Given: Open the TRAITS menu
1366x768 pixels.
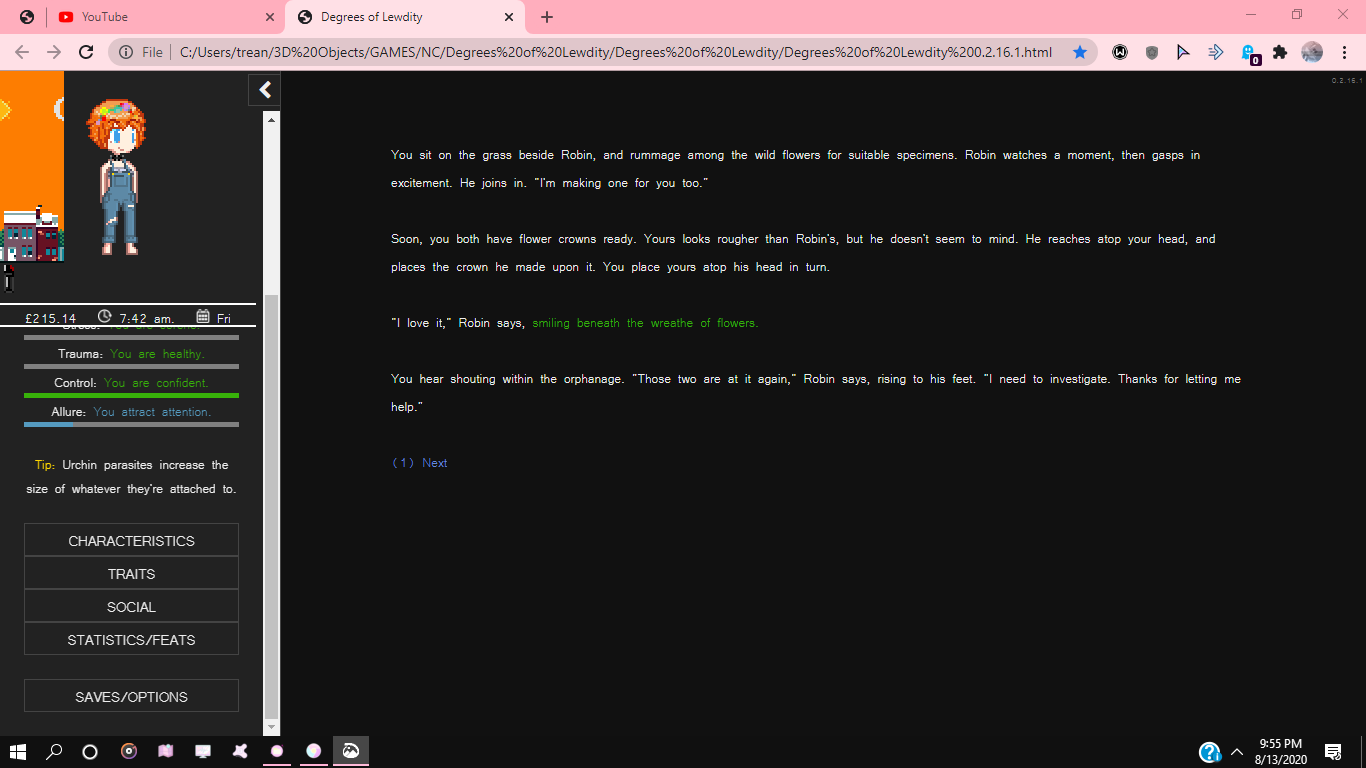Looking at the screenshot, I should pos(131,574).
